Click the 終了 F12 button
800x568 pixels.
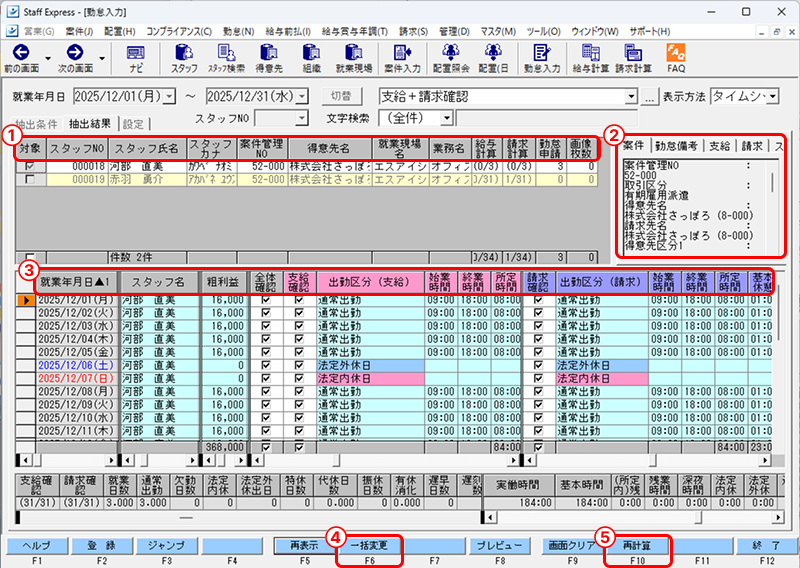(x=766, y=546)
